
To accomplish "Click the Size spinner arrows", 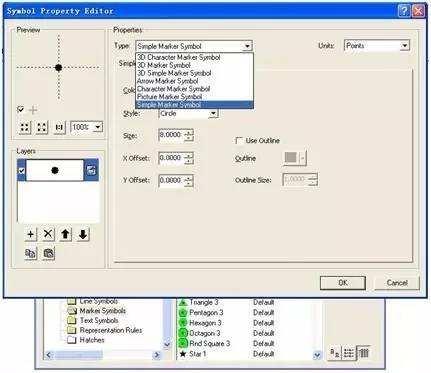I will click(189, 135).
